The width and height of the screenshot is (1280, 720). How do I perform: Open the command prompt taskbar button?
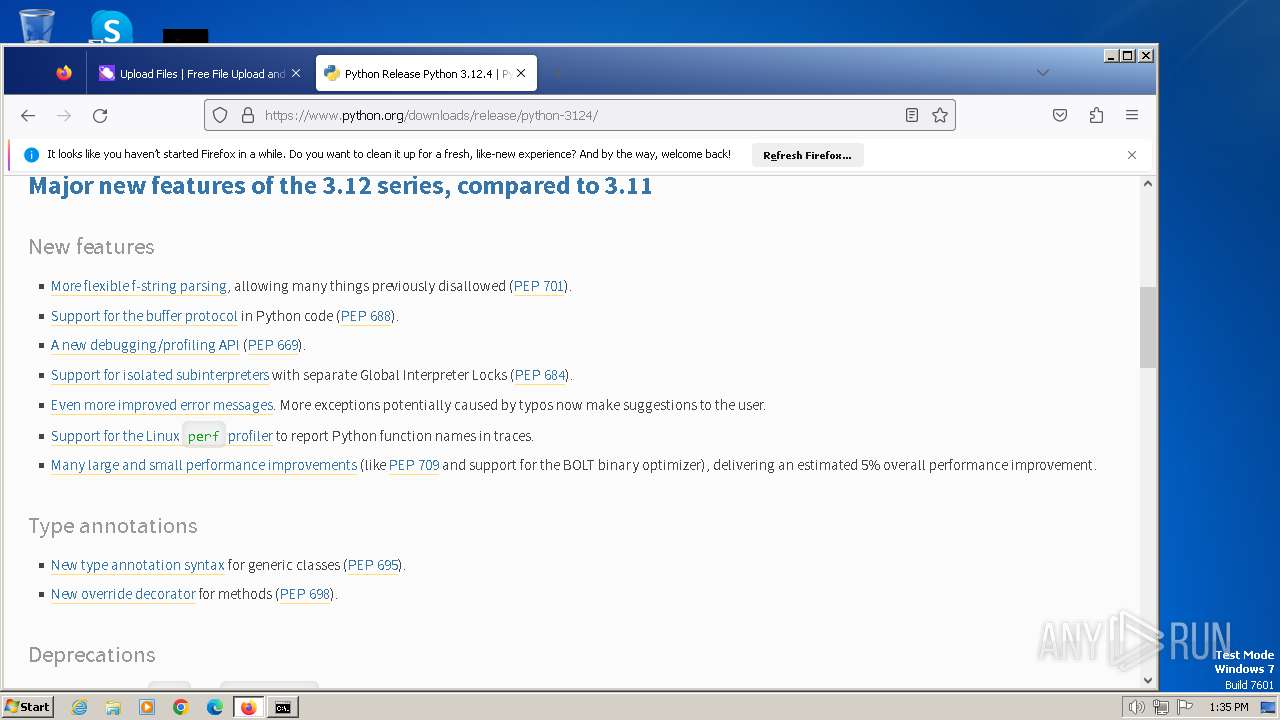click(283, 707)
